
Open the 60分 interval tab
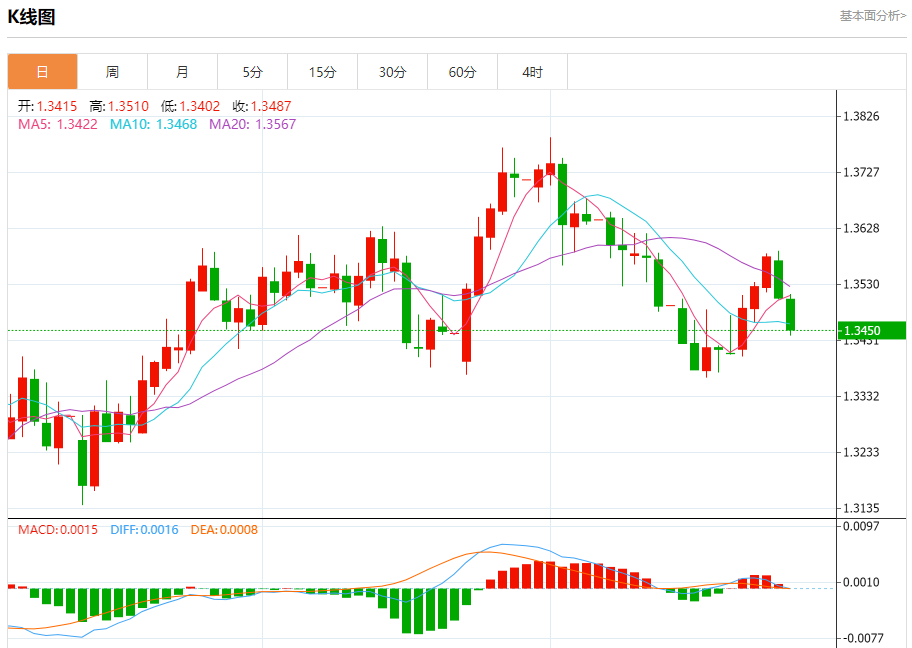point(462,72)
